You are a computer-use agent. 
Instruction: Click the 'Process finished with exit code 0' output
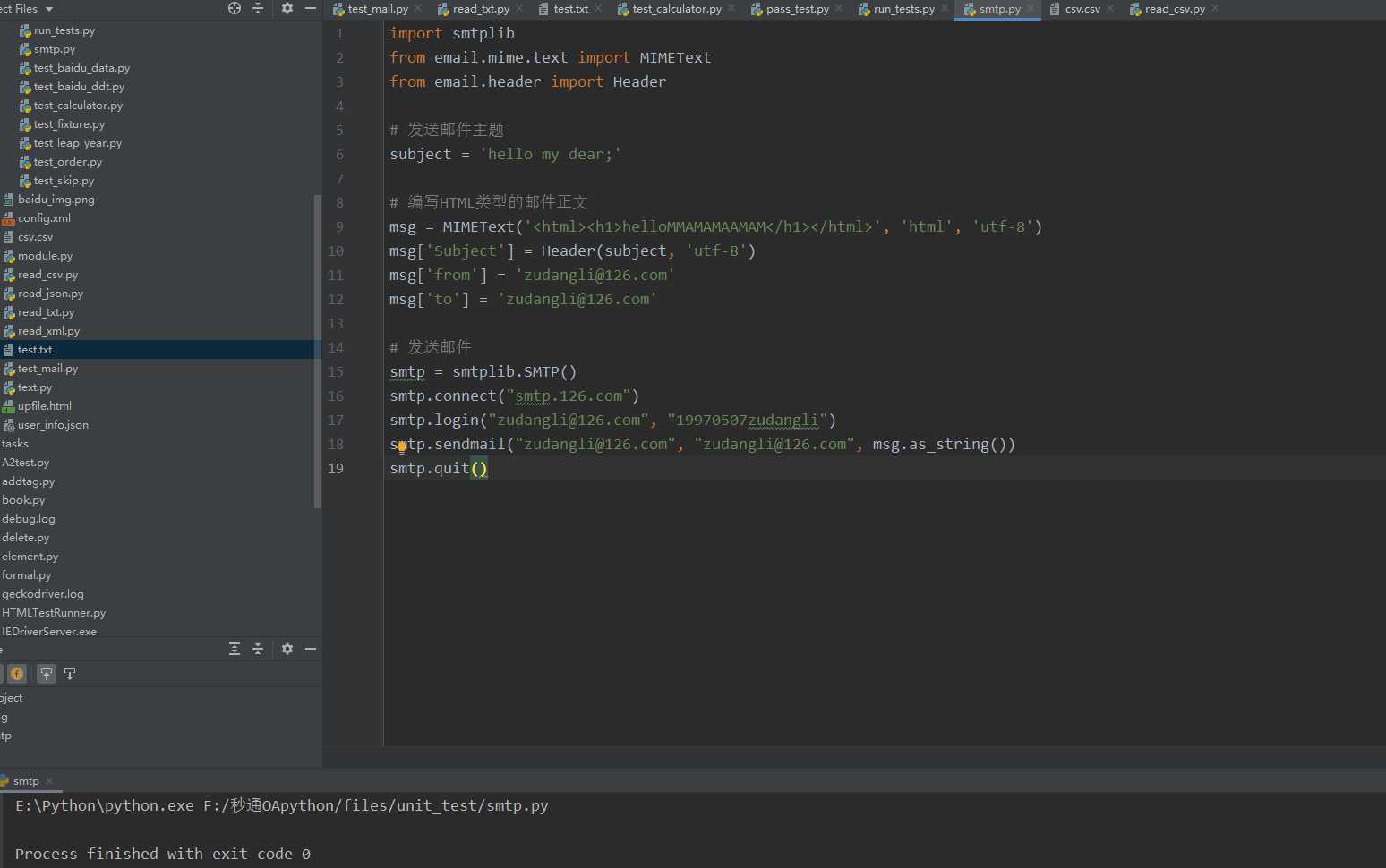click(x=163, y=854)
